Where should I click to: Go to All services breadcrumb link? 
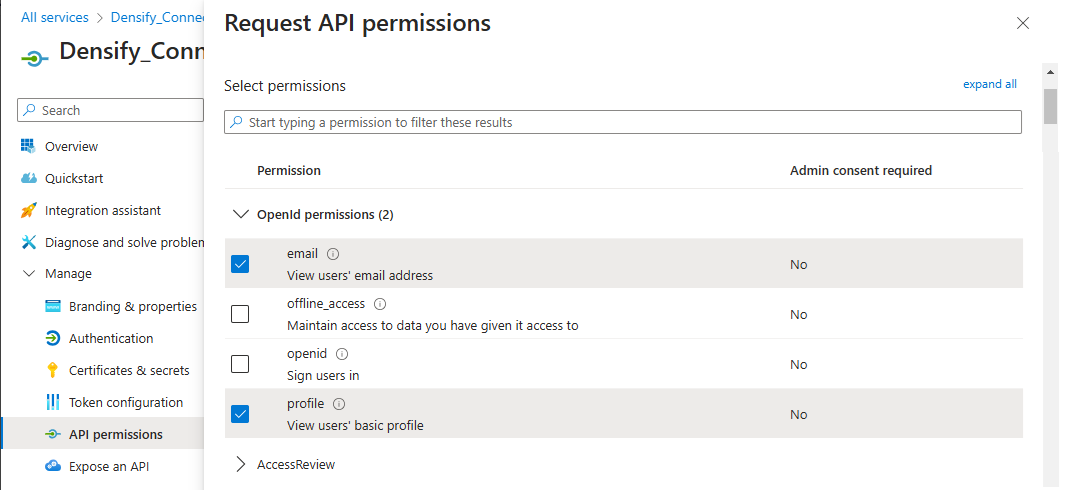point(55,18)
